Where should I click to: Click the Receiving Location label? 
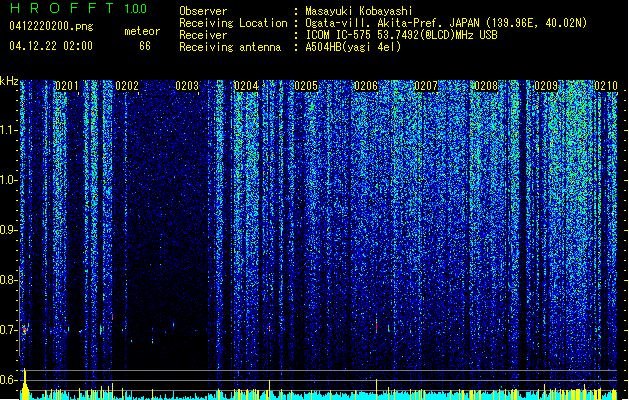click(233, 23)
